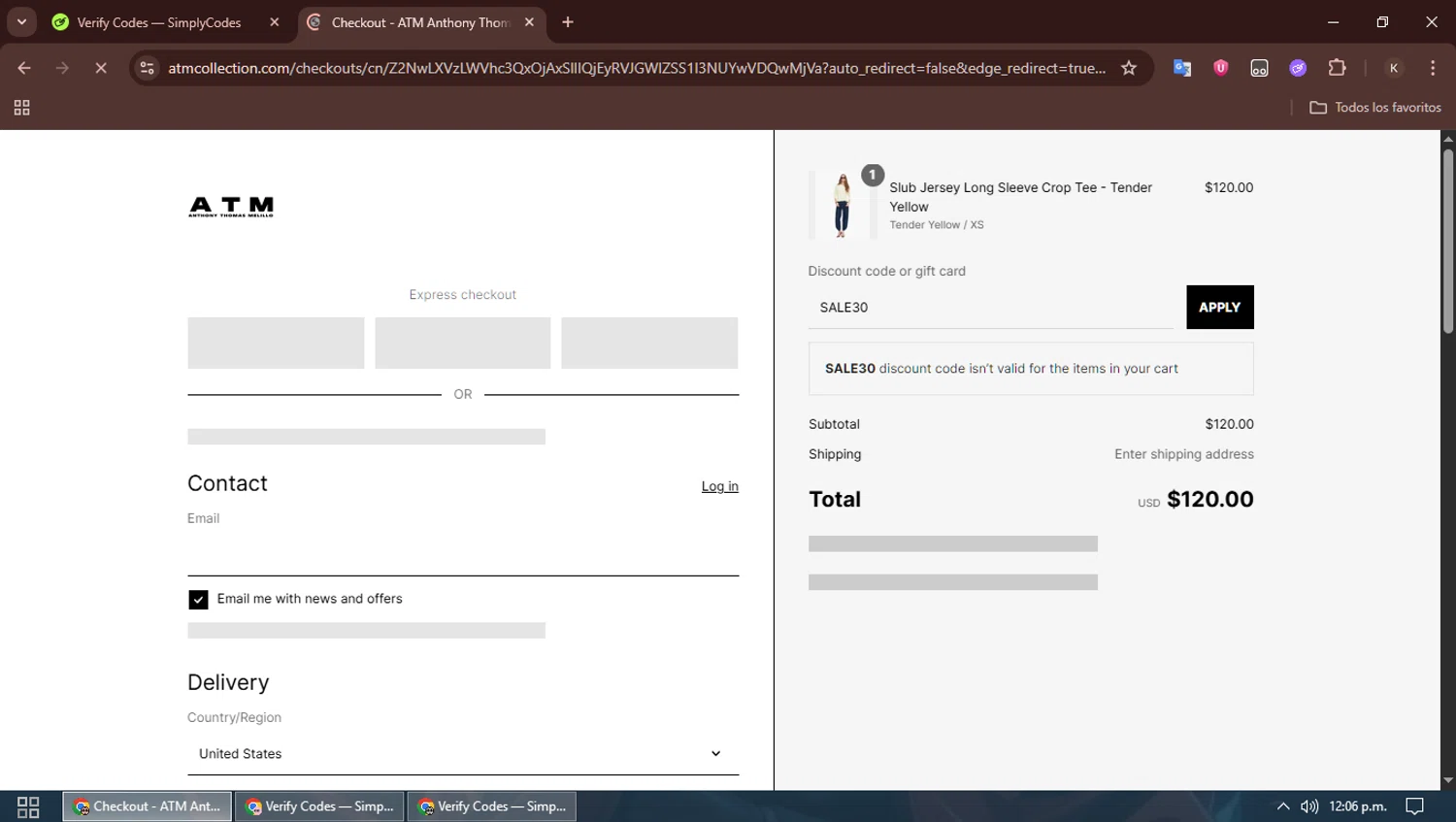Screen dimensions: 1456x822
Task: Switch to the second taskbar window, Verify Codes
Action: pyautogui.click(x=319, y=806)
